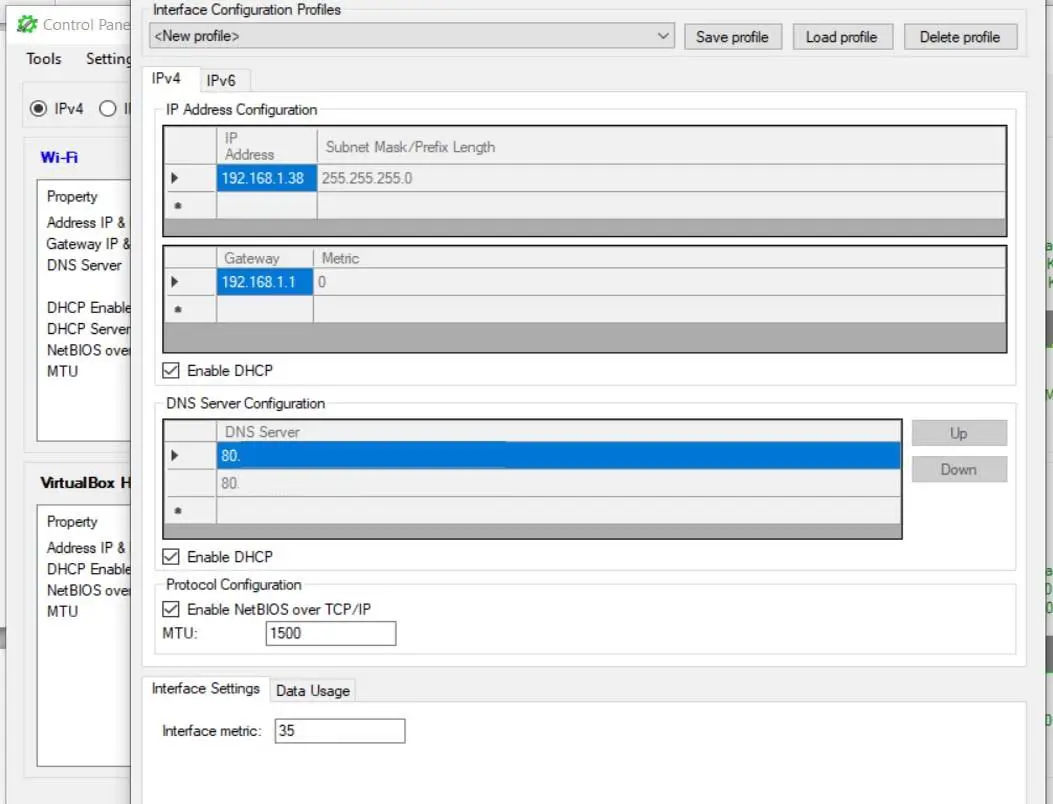
Task: Switch to the Interface Settings tab
Action: [205, 688]
